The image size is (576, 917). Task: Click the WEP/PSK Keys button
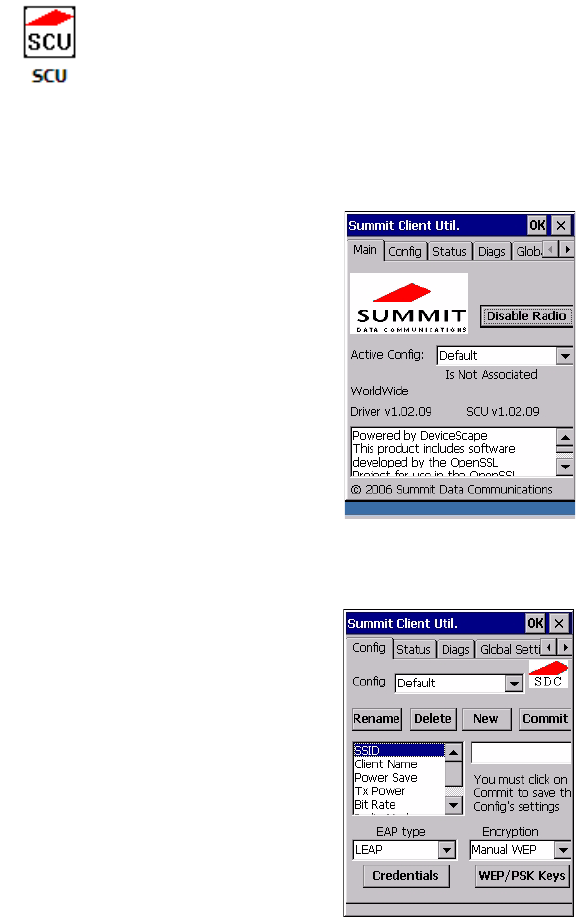pyautogui.click(x=522, y=876)
